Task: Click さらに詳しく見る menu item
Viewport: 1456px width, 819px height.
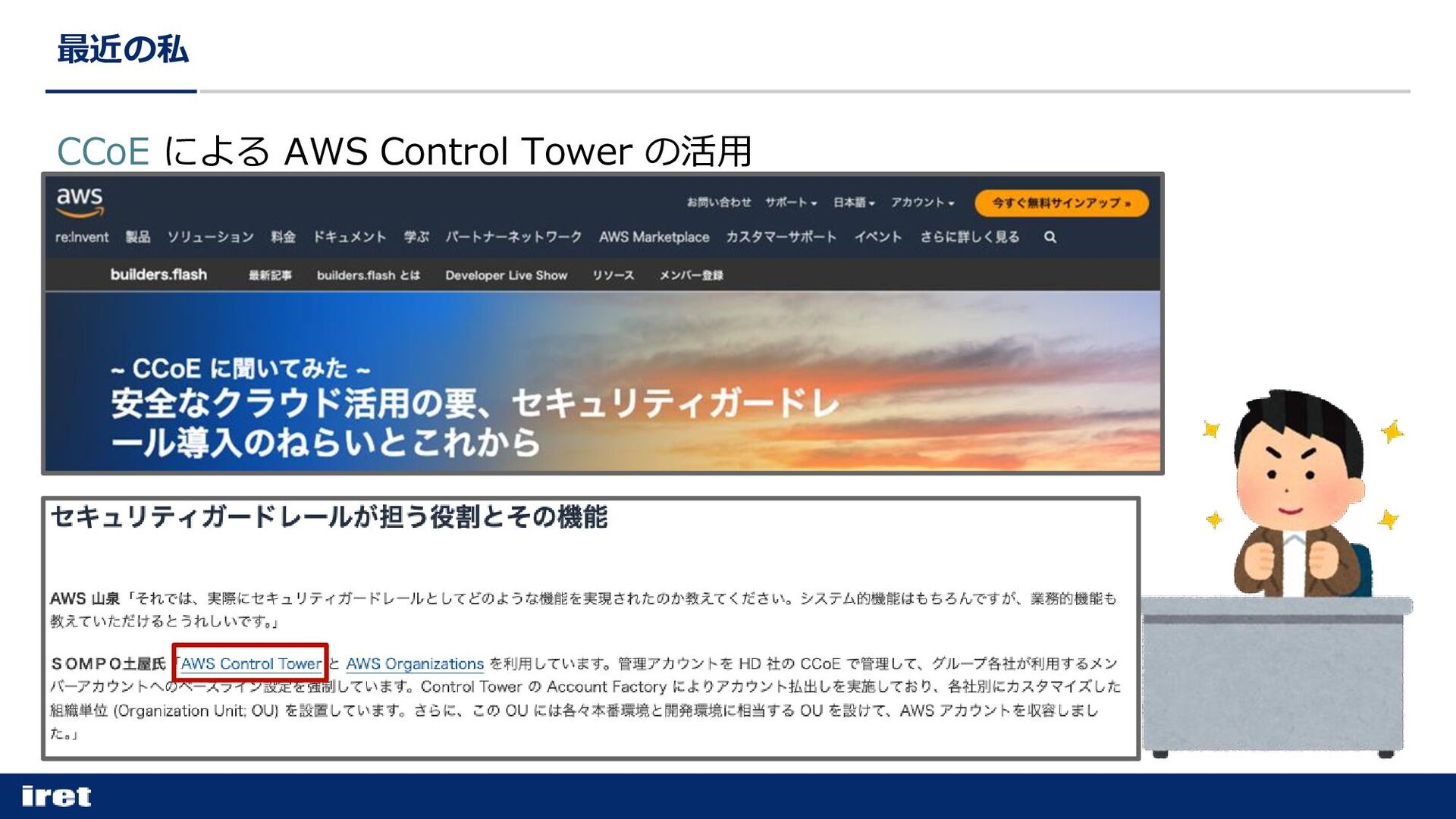Action: point(970,237)
